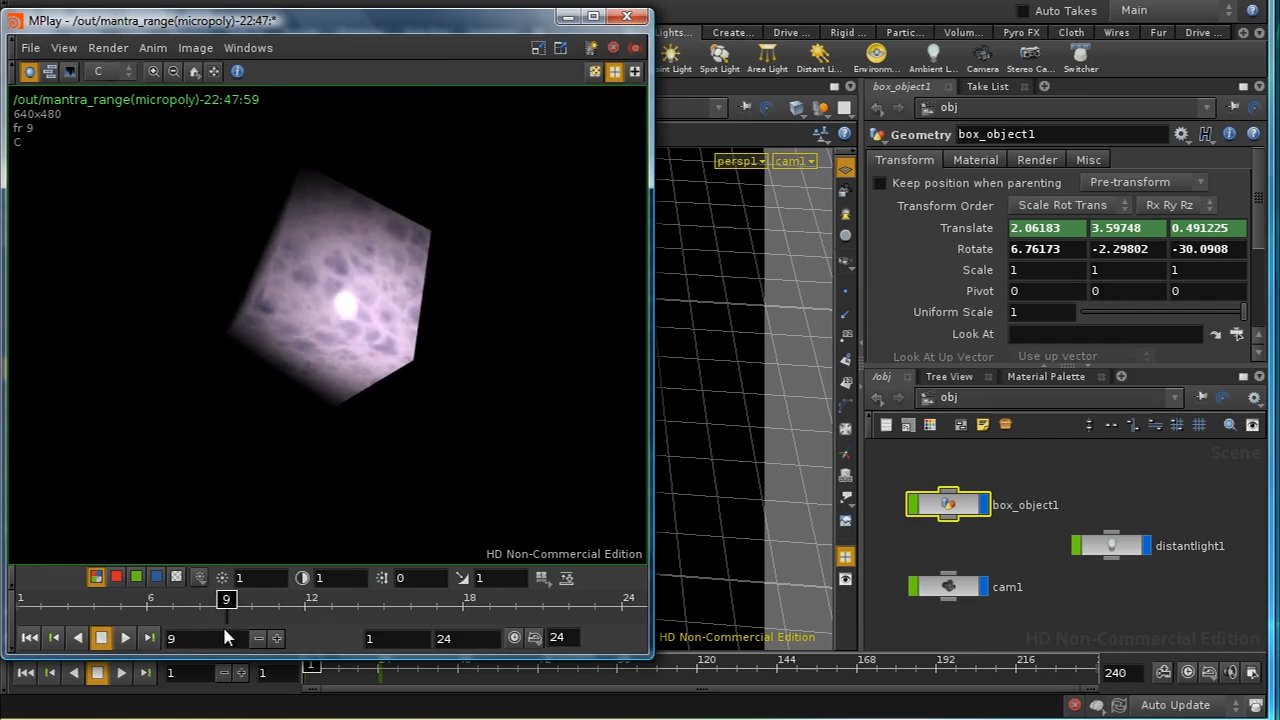
Task: Toggle display flag on distantlight1 node
Action: (x=1145, y=546)
